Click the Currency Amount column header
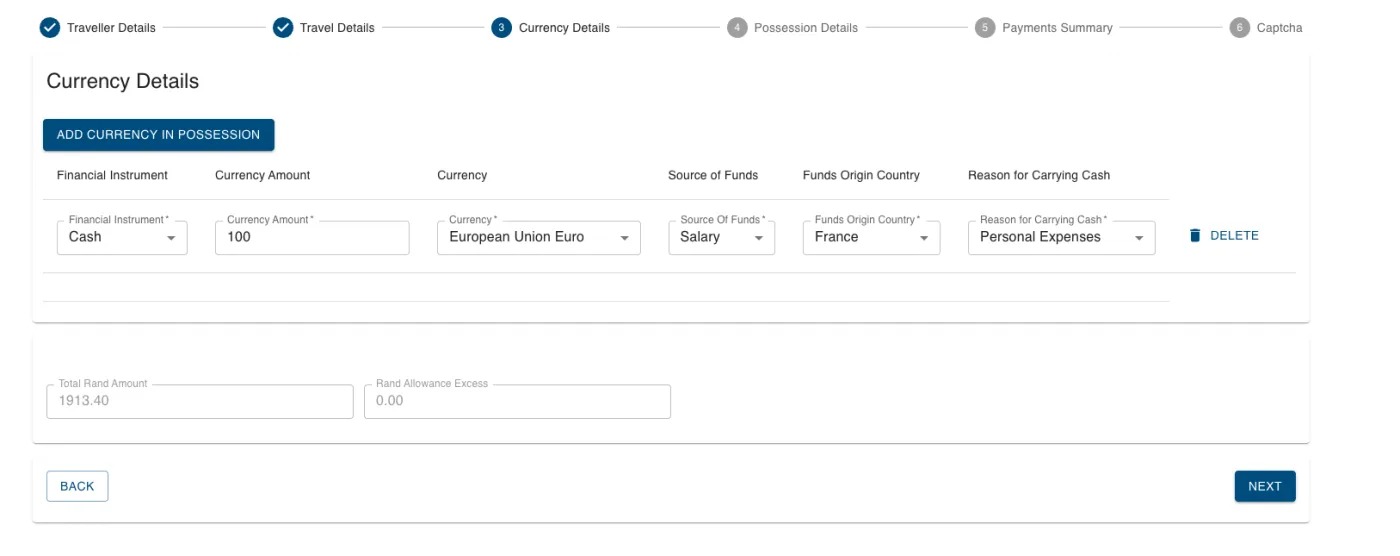Viewport: 1400px width, 556px height. (262, 175)
